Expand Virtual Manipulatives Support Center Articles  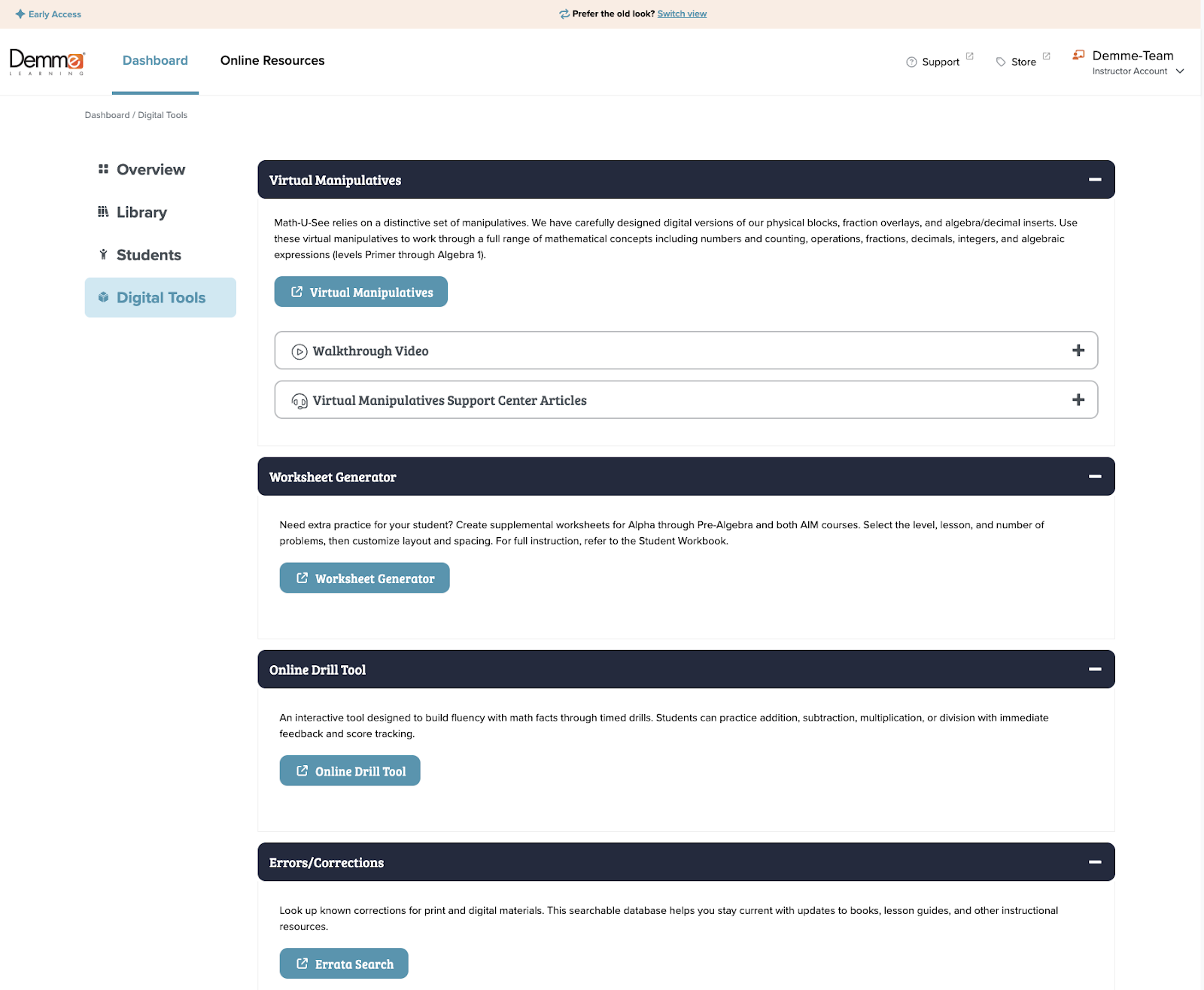pos(1078,400)
